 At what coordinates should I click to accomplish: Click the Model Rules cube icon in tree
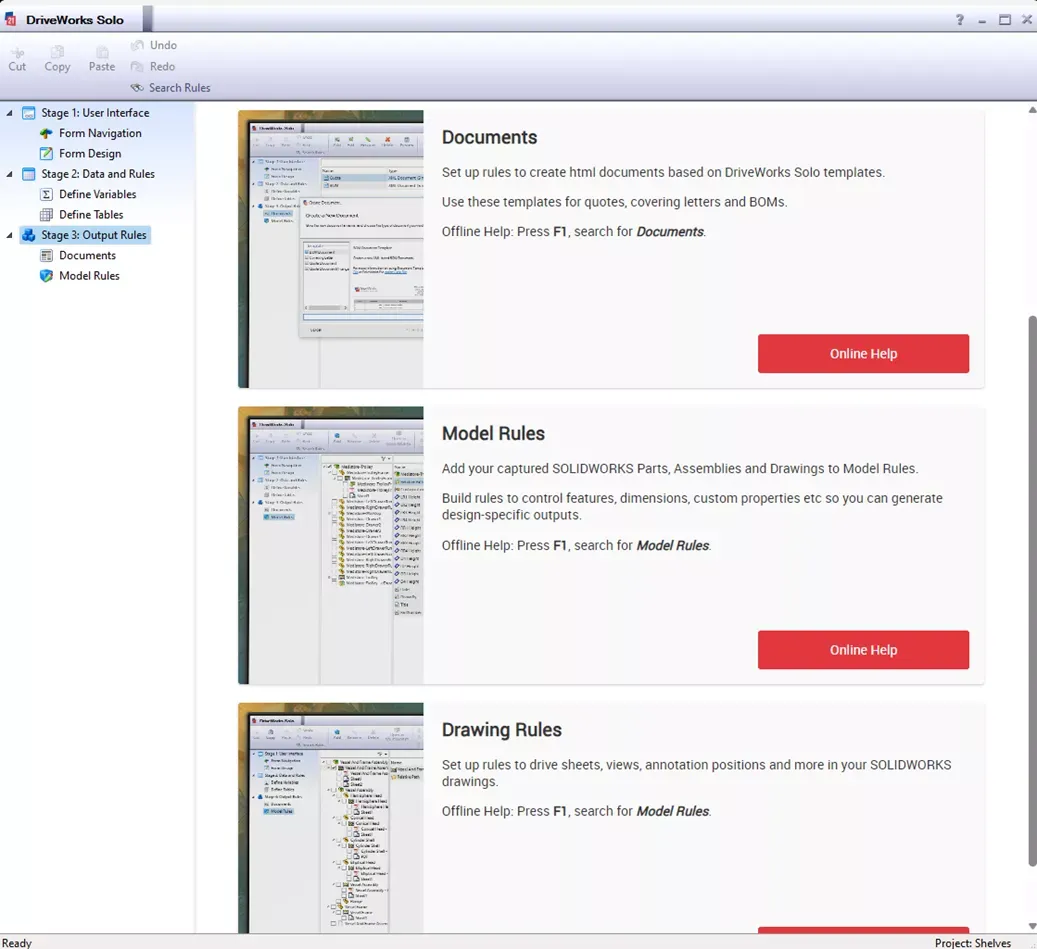pos(46,276)
